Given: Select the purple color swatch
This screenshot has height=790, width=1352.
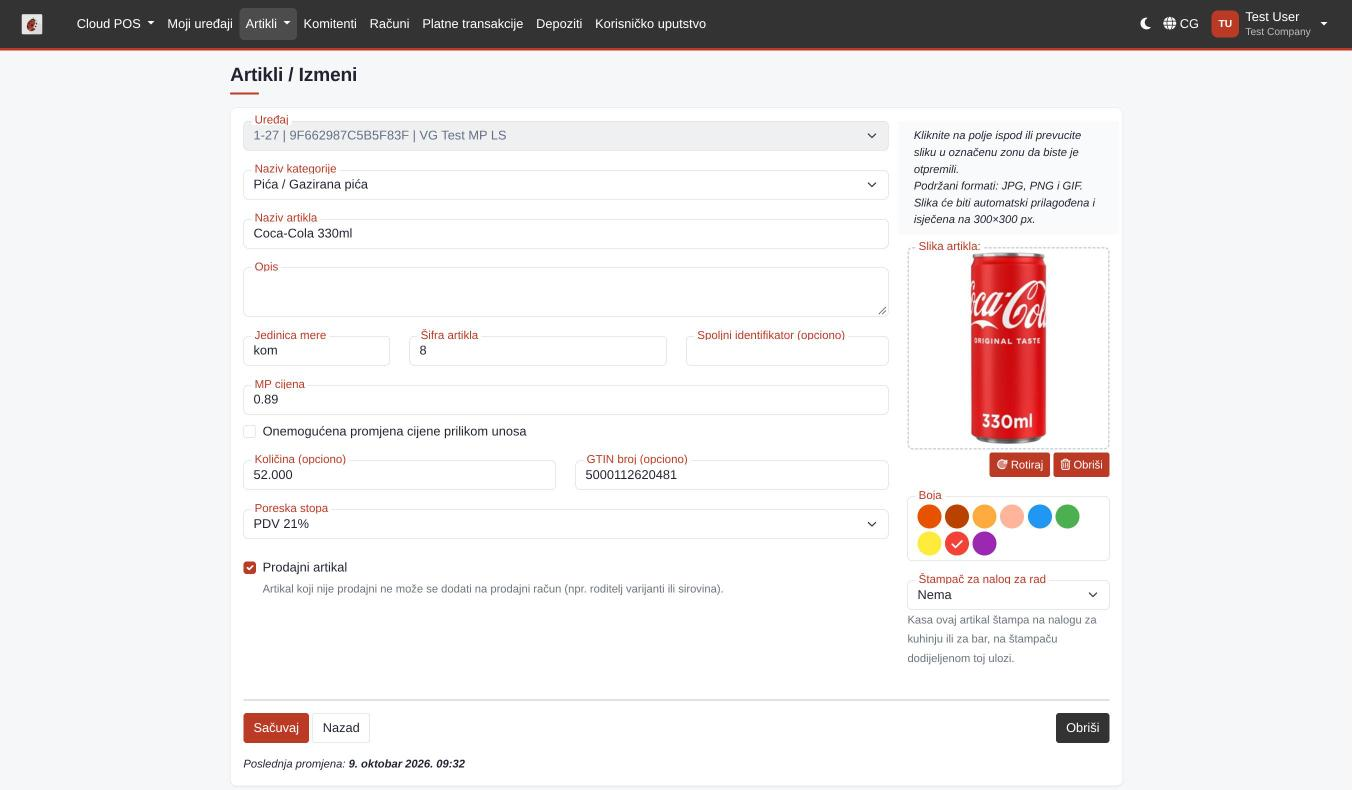Looking at the screenshot, I should [984, 543].
